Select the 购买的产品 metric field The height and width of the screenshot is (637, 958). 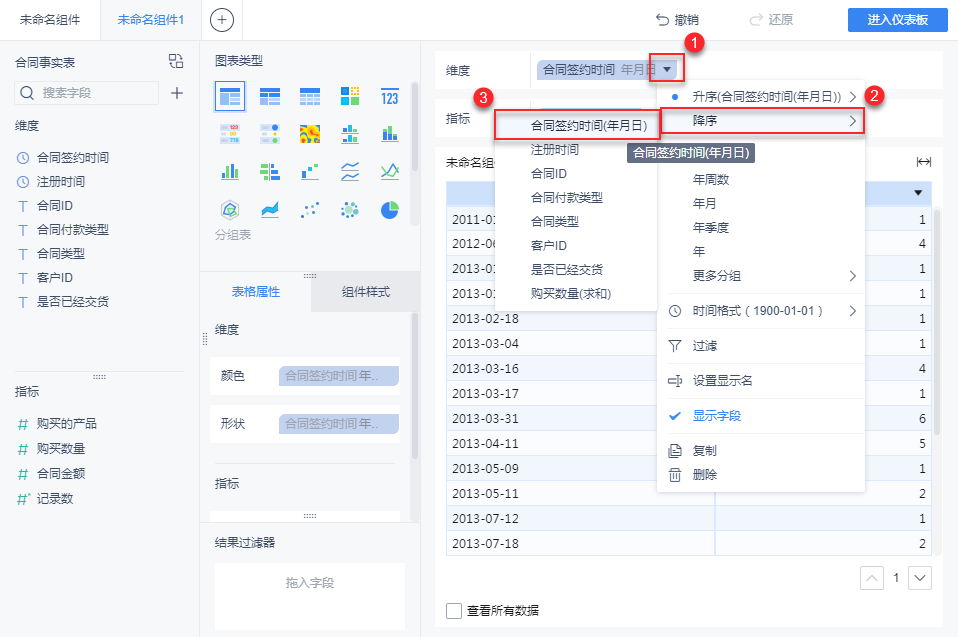click(x=66, y=423)
